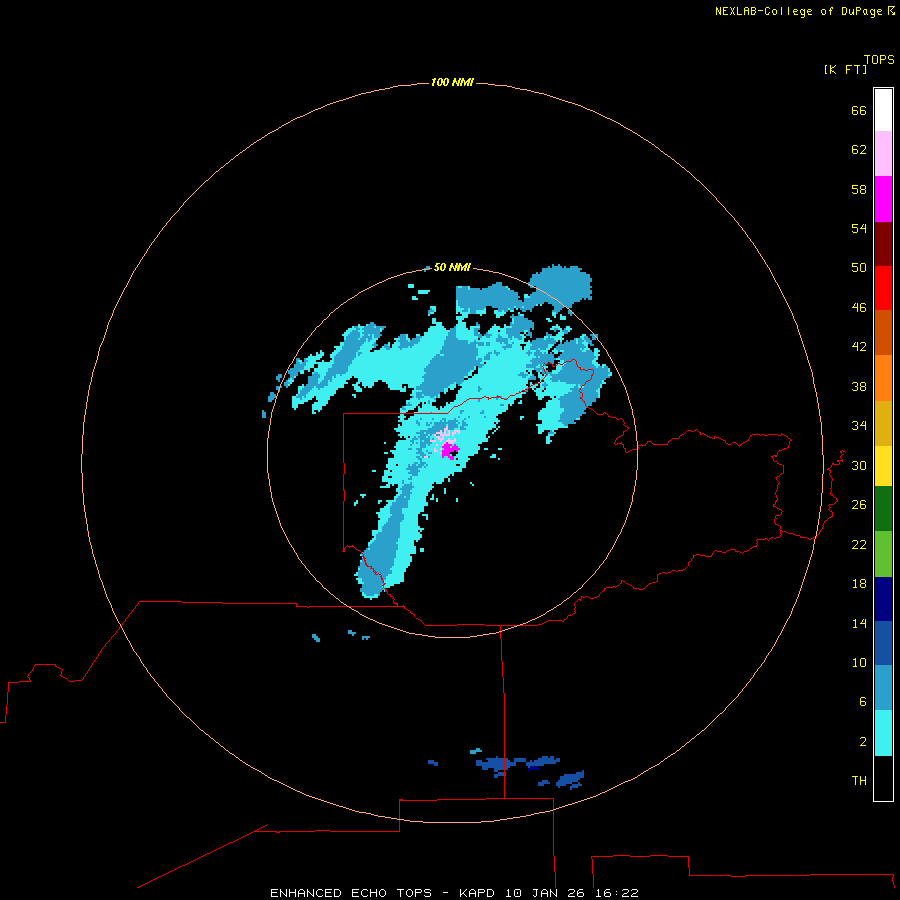
Task: Click the light green 26 kft swatch
Action: click(x=883, y=554)
